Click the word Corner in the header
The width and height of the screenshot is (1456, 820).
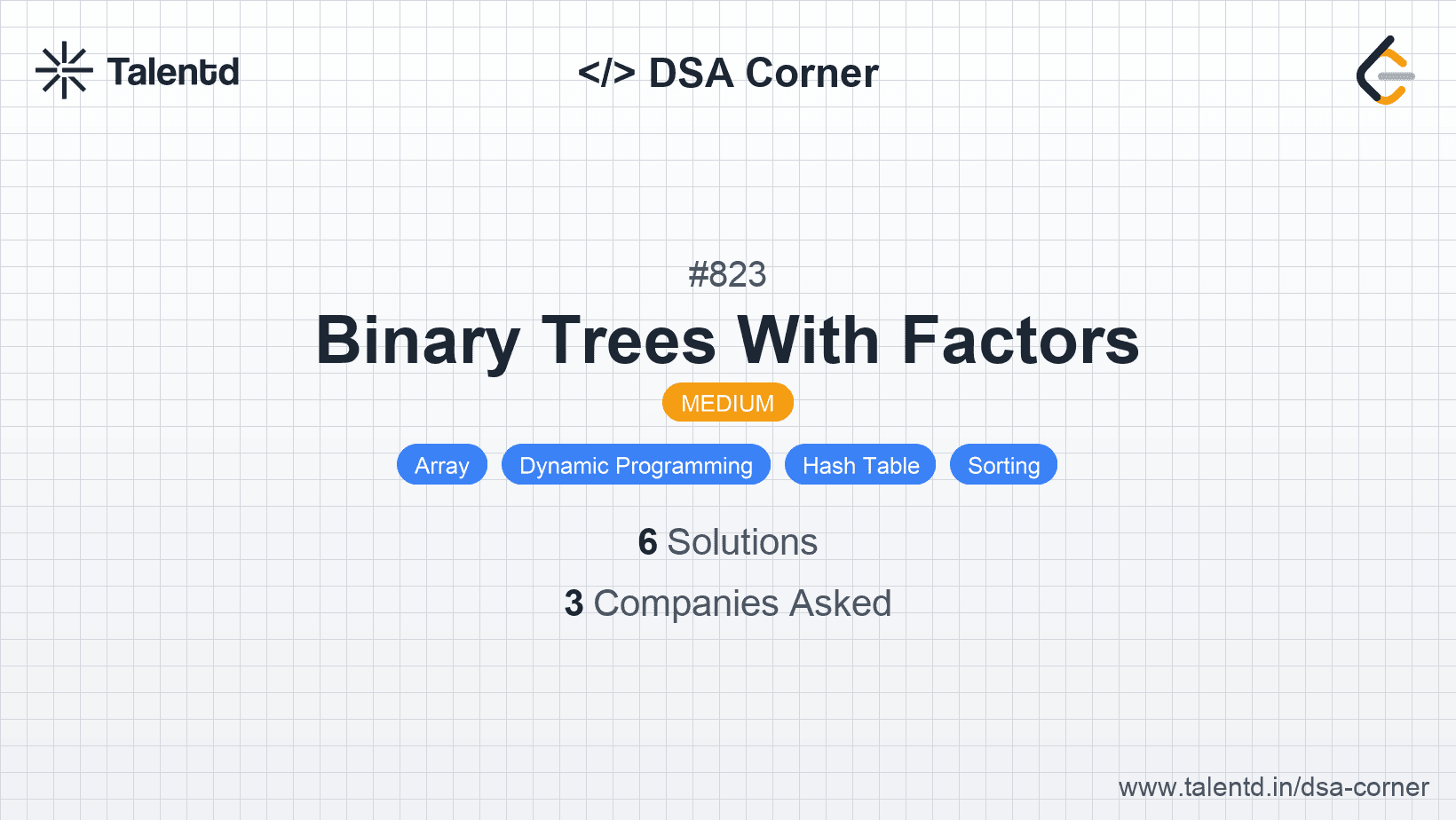(x=811, y=73)
